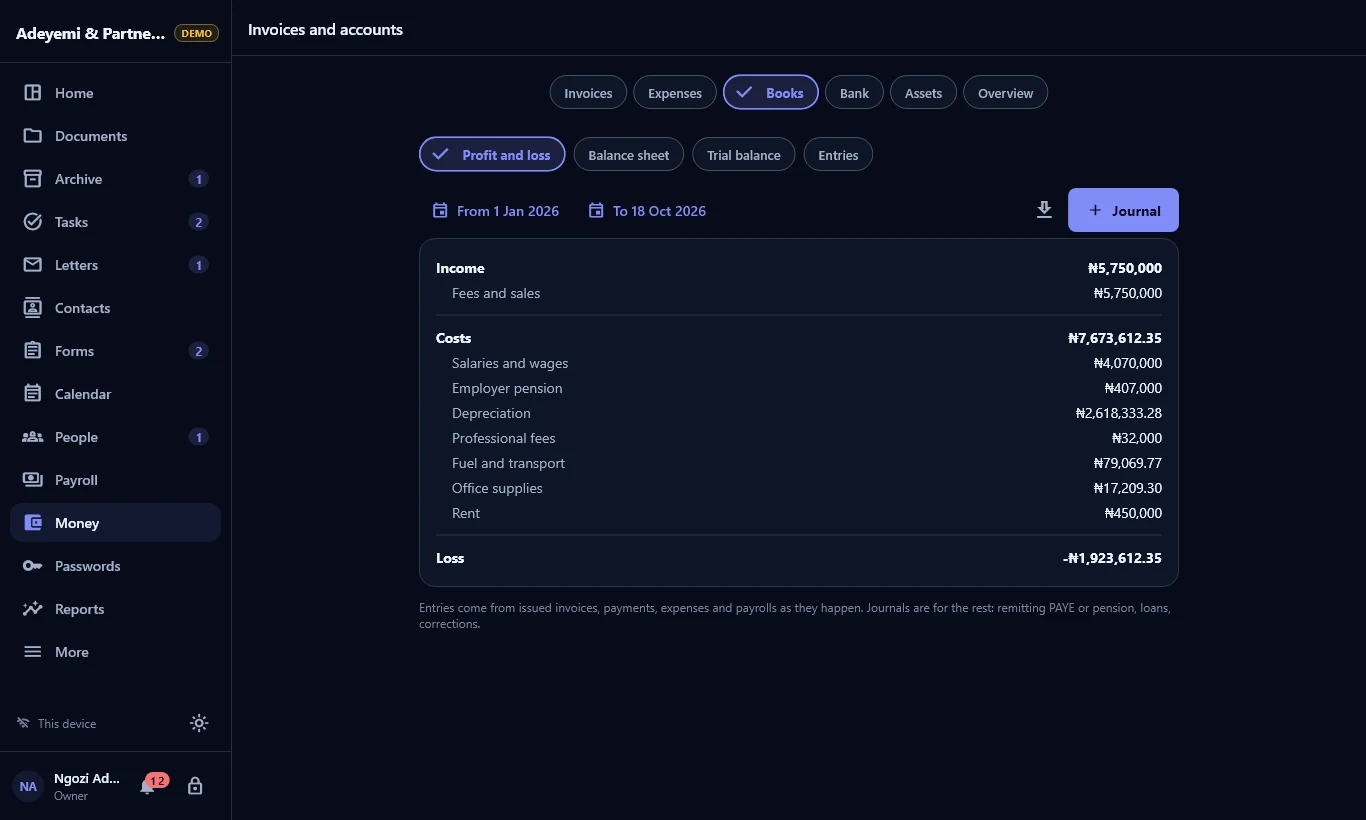
Task: Click the notifications bell icon
Action: pos(148,786)
